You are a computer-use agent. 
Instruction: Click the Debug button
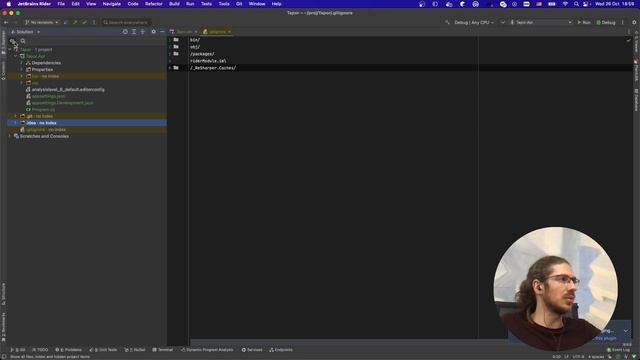(x=606, y=22)
